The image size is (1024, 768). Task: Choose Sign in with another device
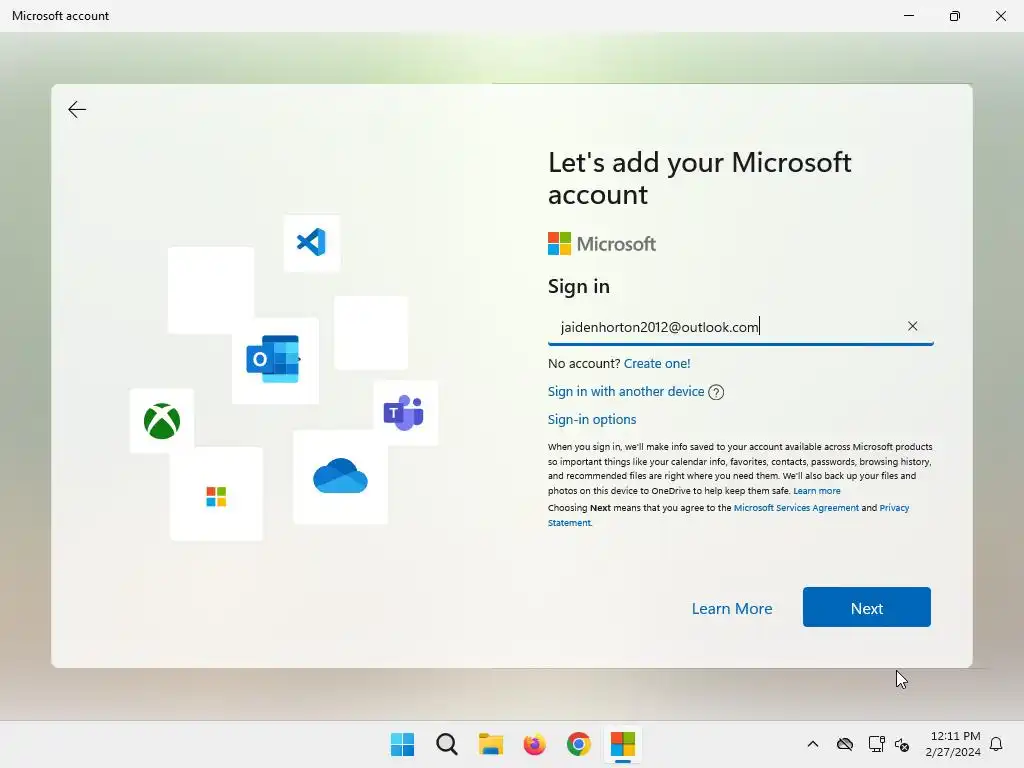pos(626,391)
